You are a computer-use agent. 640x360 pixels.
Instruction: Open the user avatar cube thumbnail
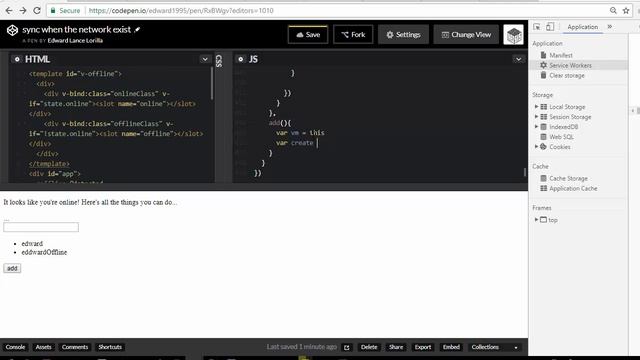[513, 35]
